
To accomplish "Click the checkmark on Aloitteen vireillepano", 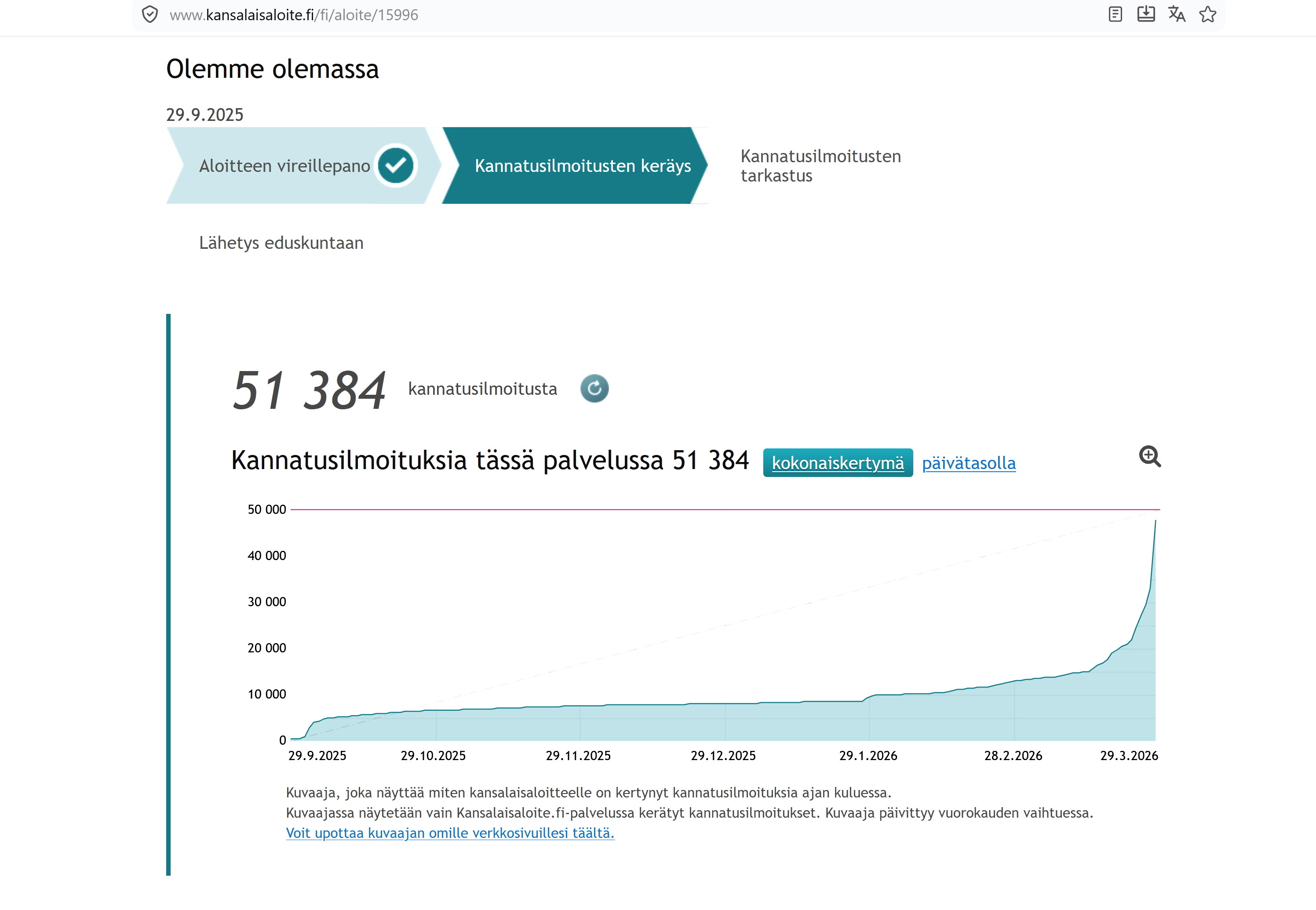I will tap(395, 165).
